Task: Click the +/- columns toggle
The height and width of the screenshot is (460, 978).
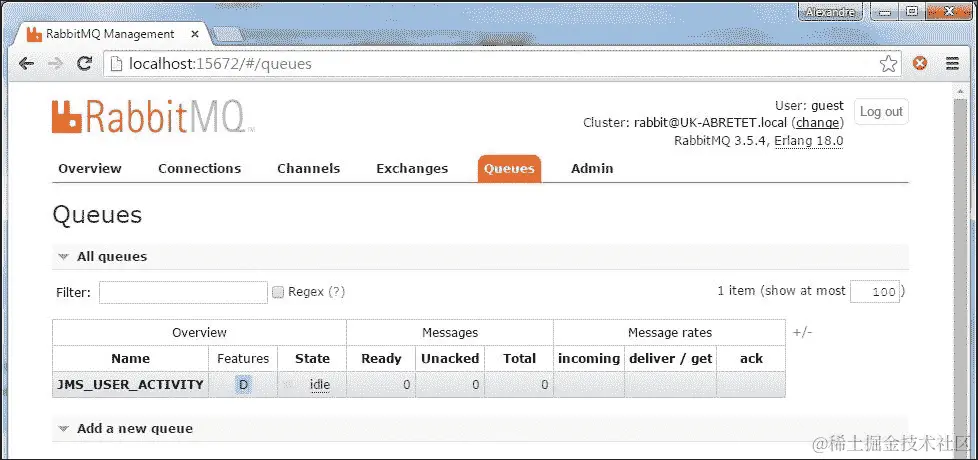Action: pos(803,333)
